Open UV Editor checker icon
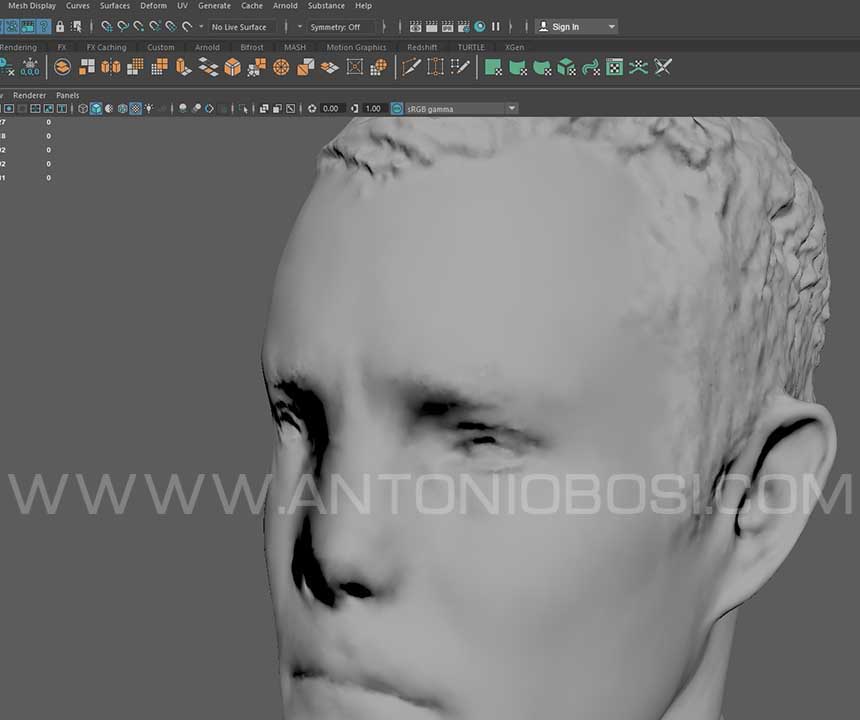The height and width of the screenshot is (720, 860). [x=614, y=67]
